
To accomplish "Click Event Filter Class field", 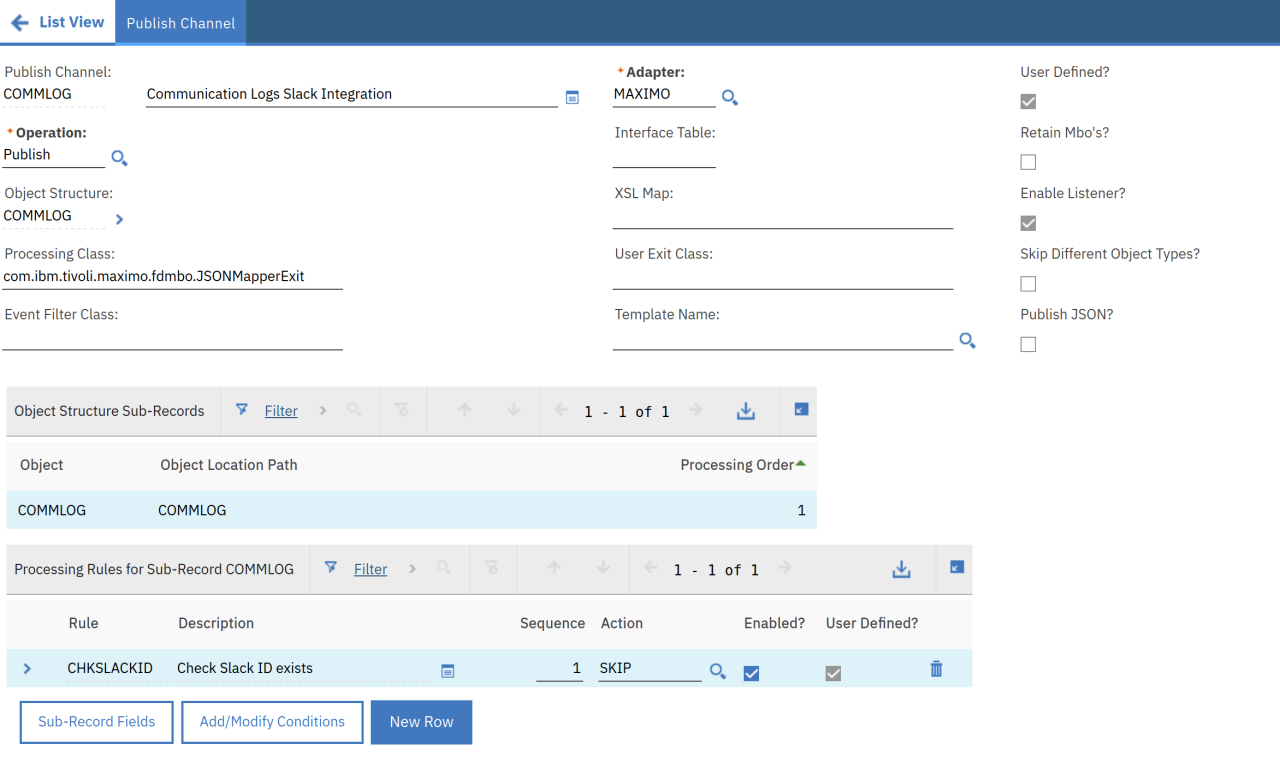I will (x=172, y=338).
